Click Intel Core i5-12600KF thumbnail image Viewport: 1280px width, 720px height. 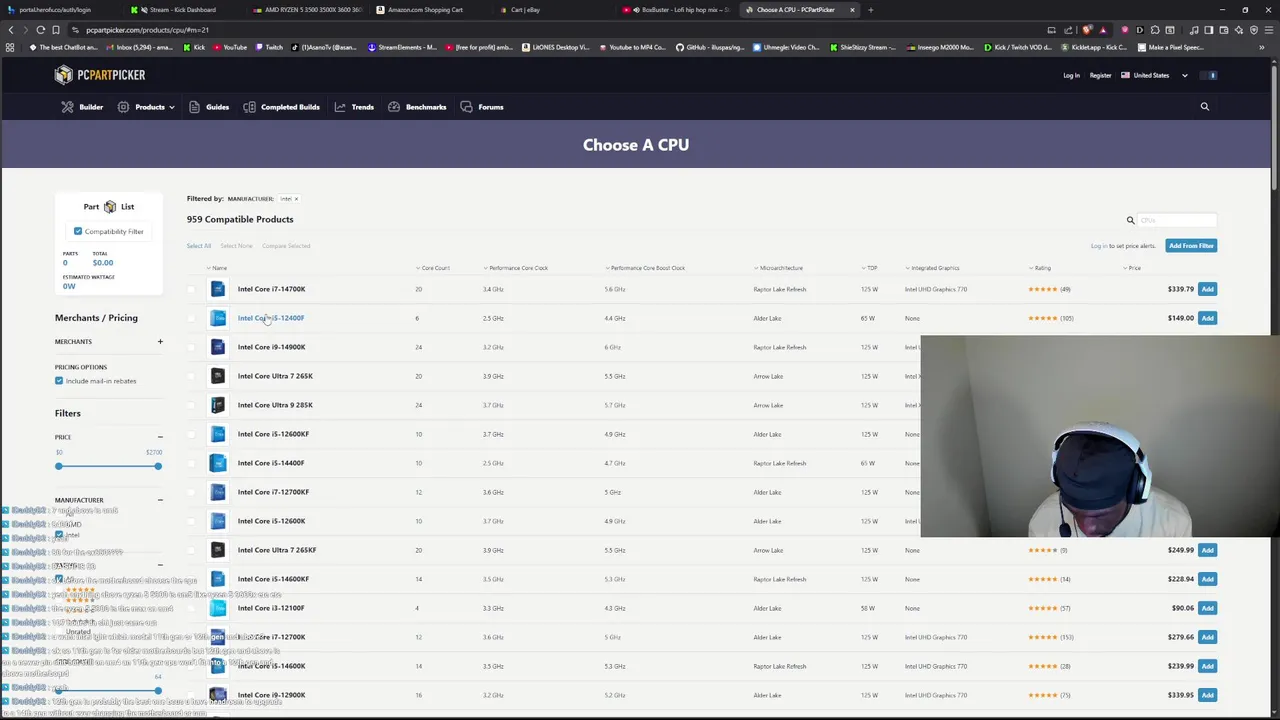(x=218, y=434)
